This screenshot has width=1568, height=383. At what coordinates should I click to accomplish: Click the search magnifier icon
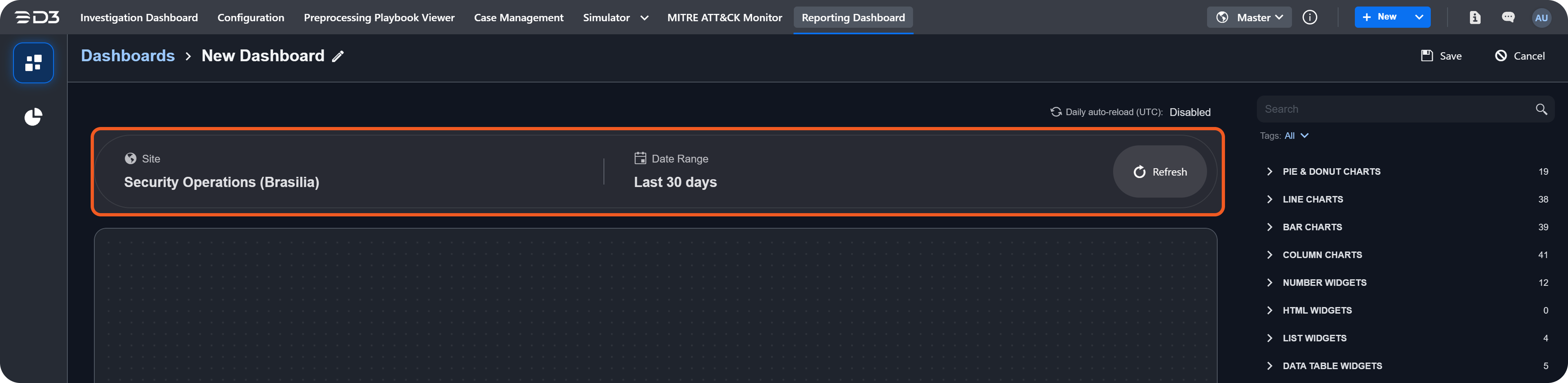pyautogui.click(x=1541, y=109)
